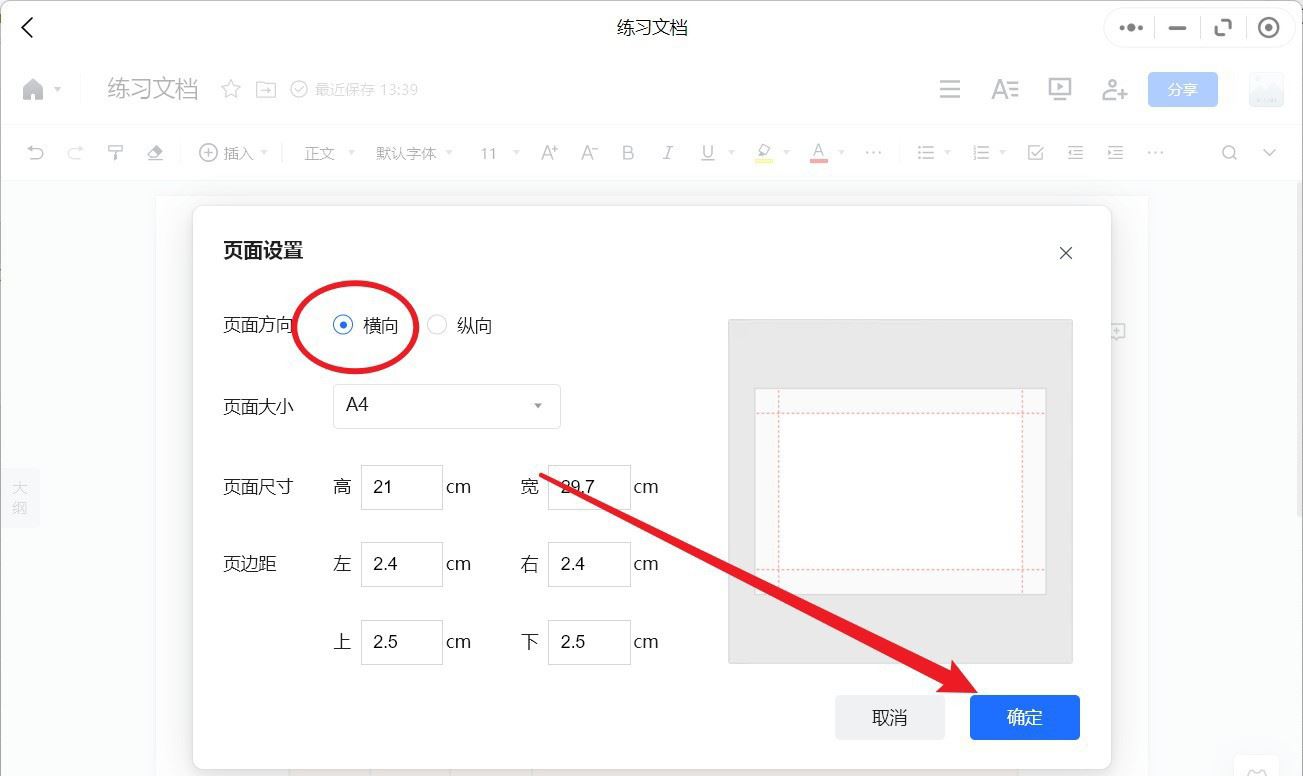The width and height of the screenshot is (1303, 776).
Task: Open the red font color picker
Action: pos(819,153)
